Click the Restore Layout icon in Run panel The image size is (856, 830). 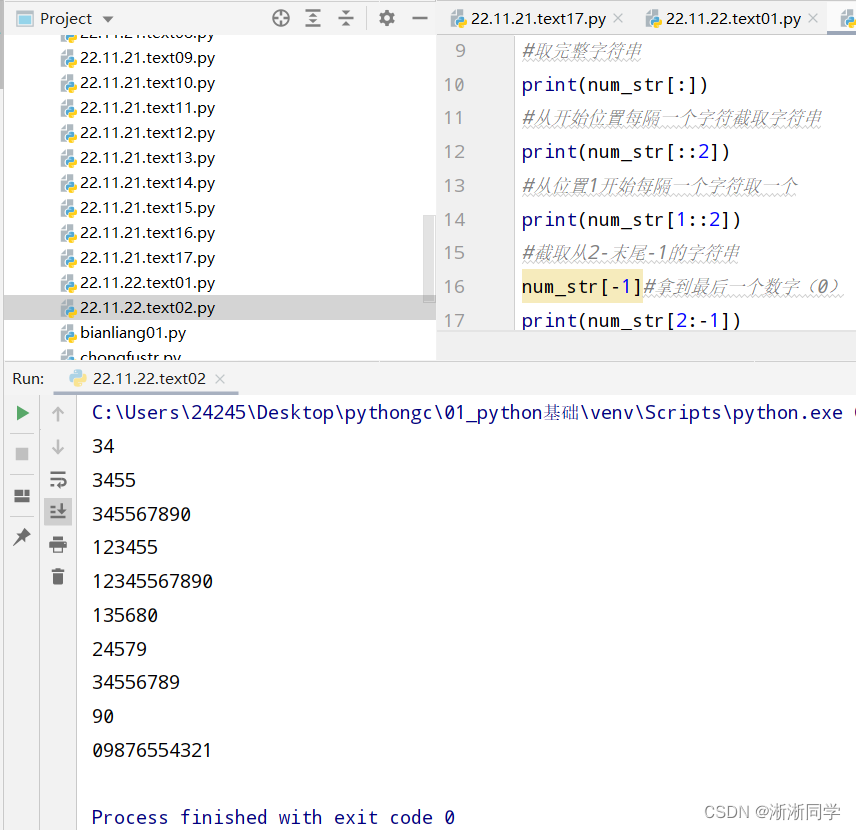tap(22, 496)
